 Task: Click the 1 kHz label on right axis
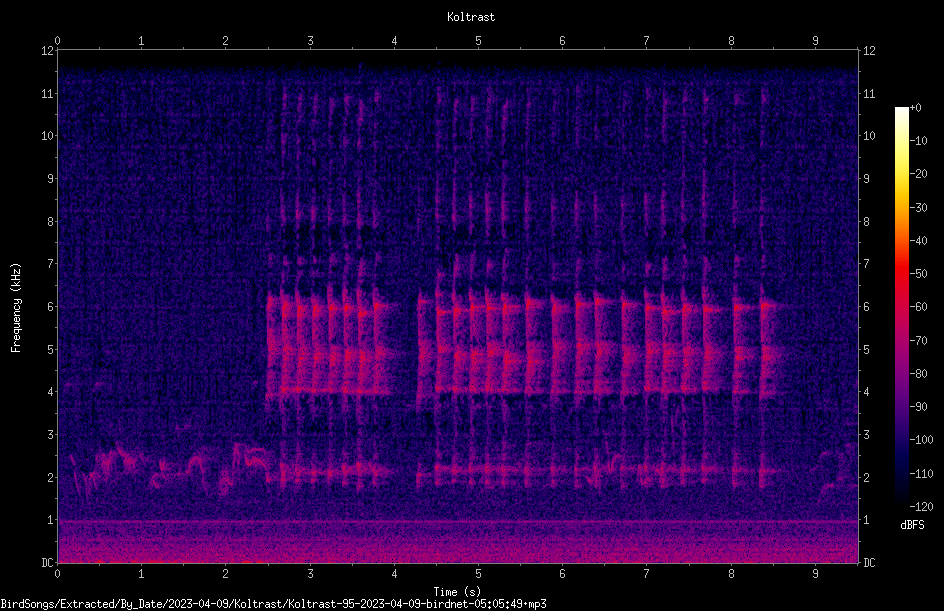point(866,520)
